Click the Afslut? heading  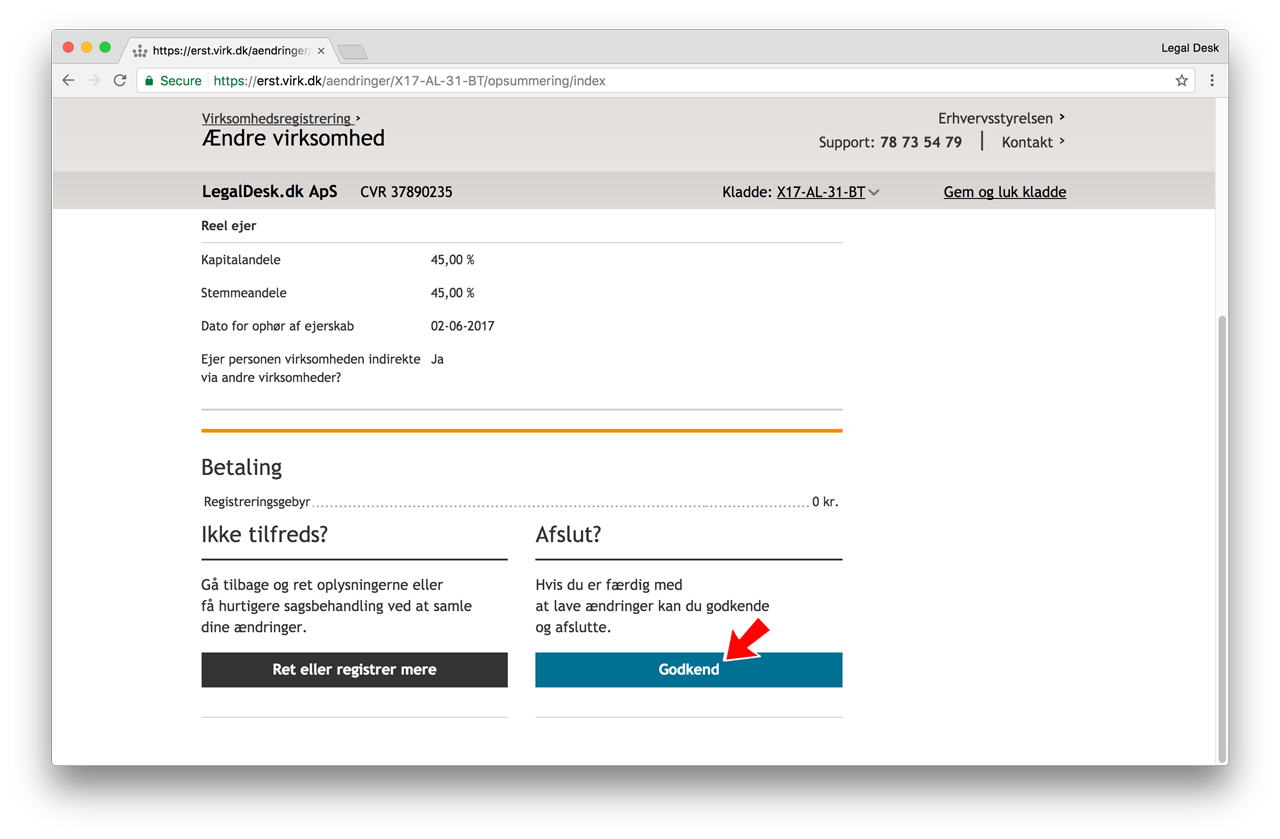568,534
